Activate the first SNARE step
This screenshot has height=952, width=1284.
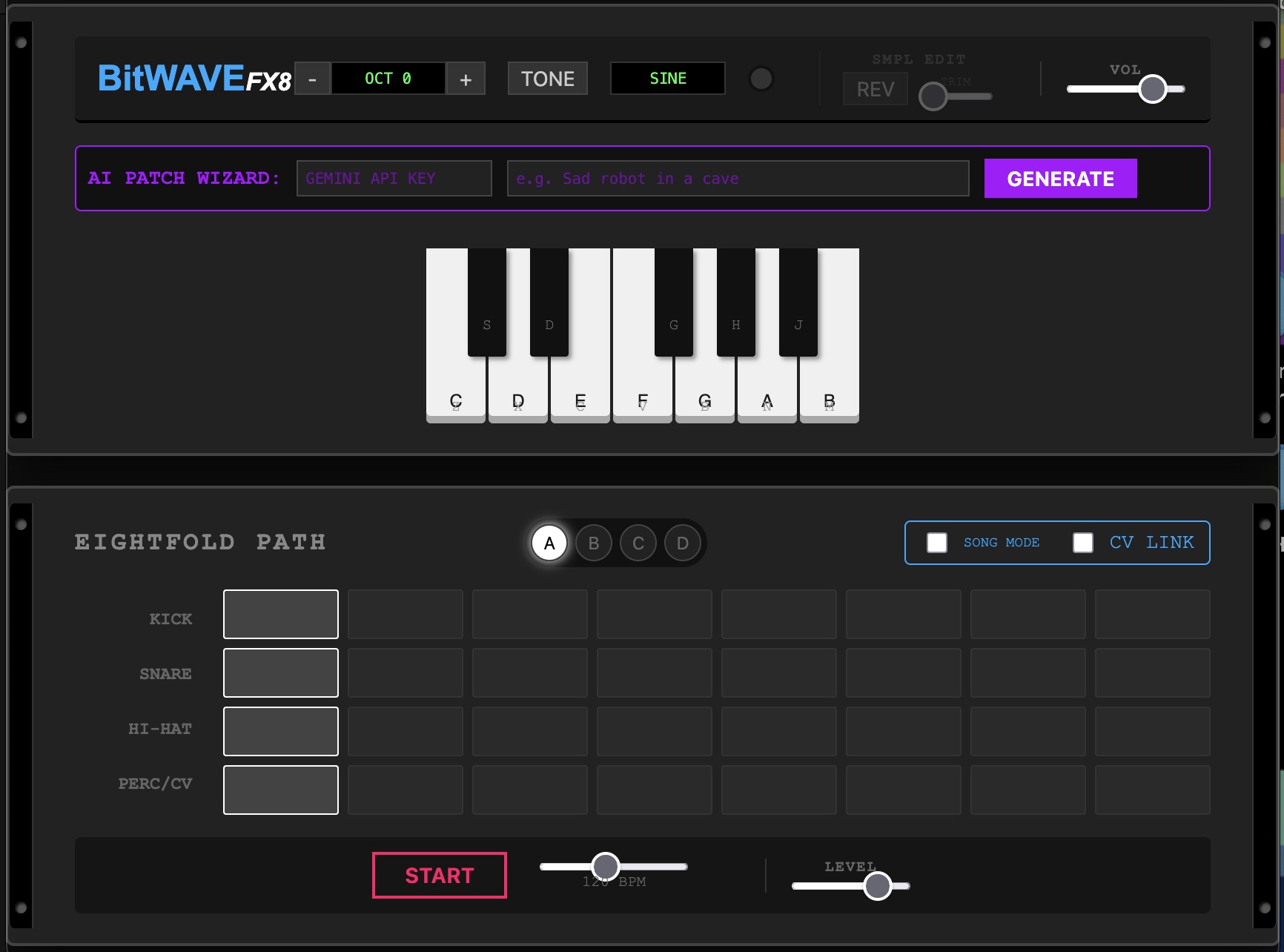(x=280, y=672)
